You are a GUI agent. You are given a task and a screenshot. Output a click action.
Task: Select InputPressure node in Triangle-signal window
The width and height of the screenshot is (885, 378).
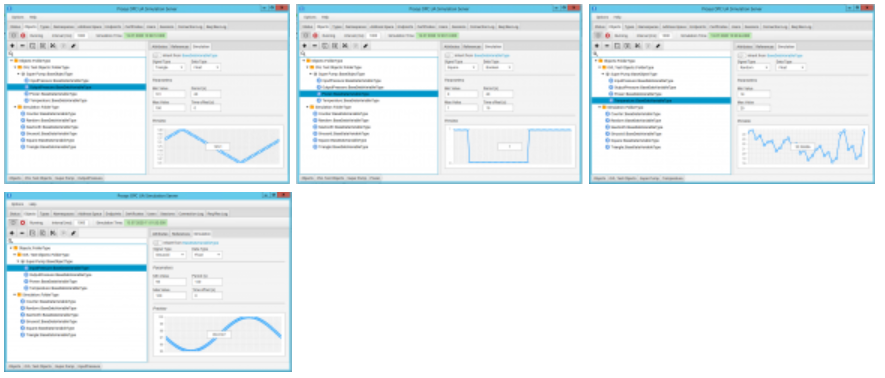[x=57, y=81]
